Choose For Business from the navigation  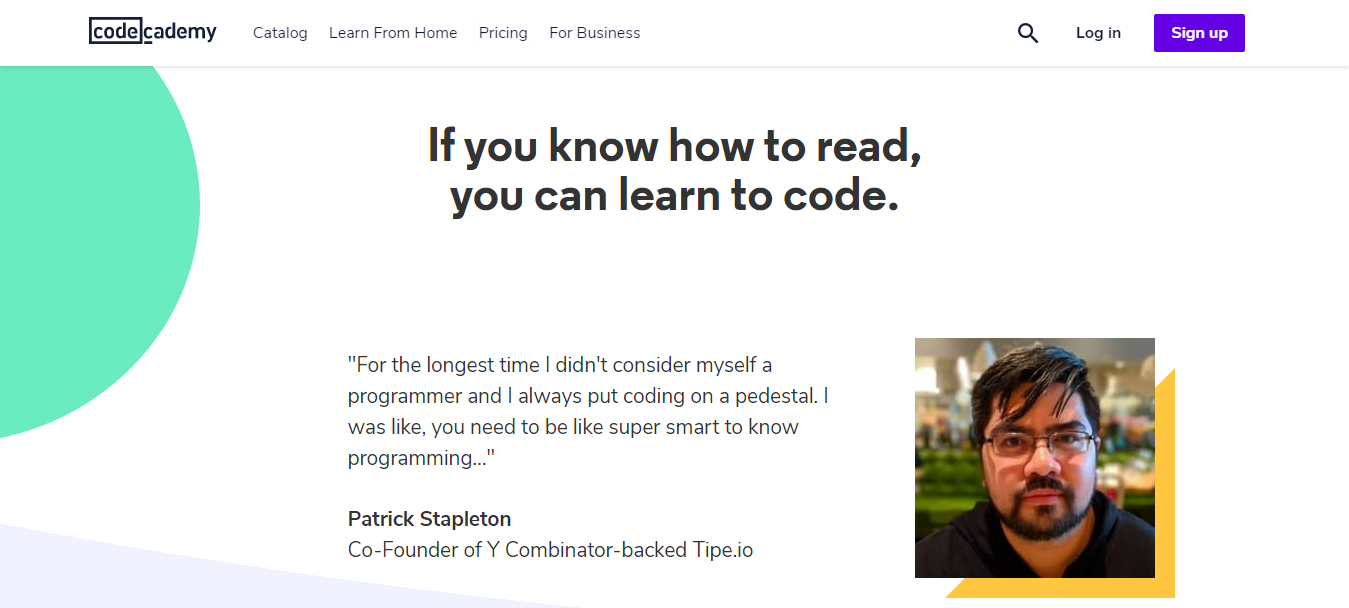tap(594, 33)
